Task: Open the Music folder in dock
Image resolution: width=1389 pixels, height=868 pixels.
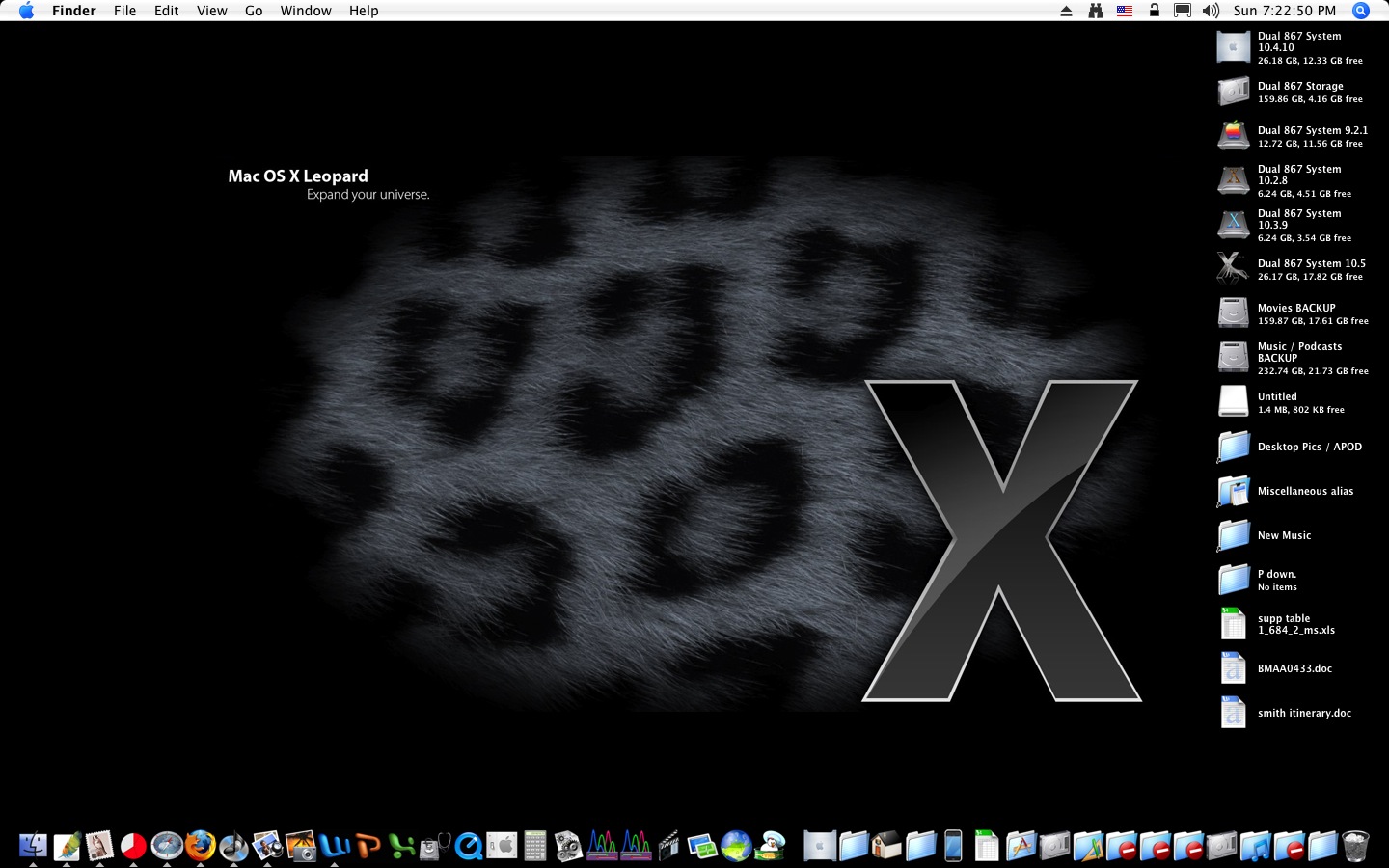Action: (x=1255, y=846)
